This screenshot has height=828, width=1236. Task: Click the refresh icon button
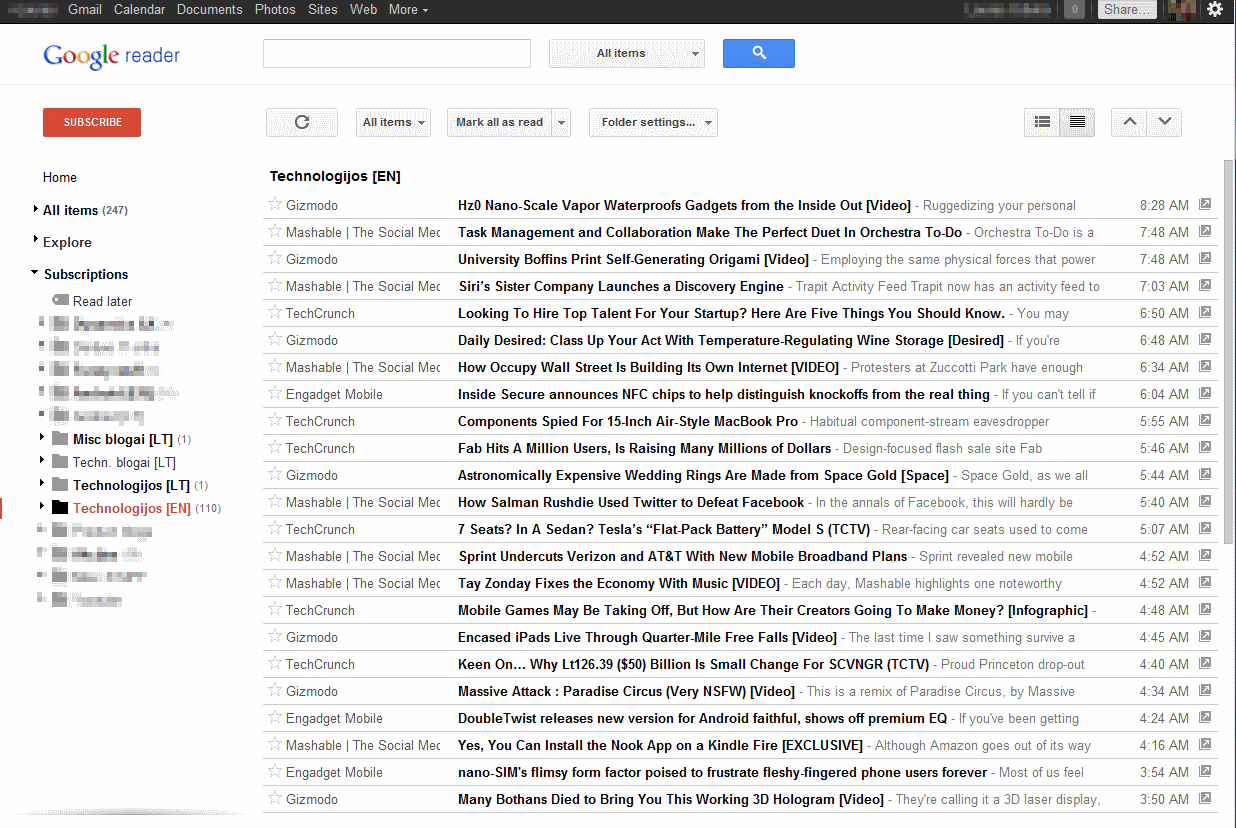tap(302, 122)
